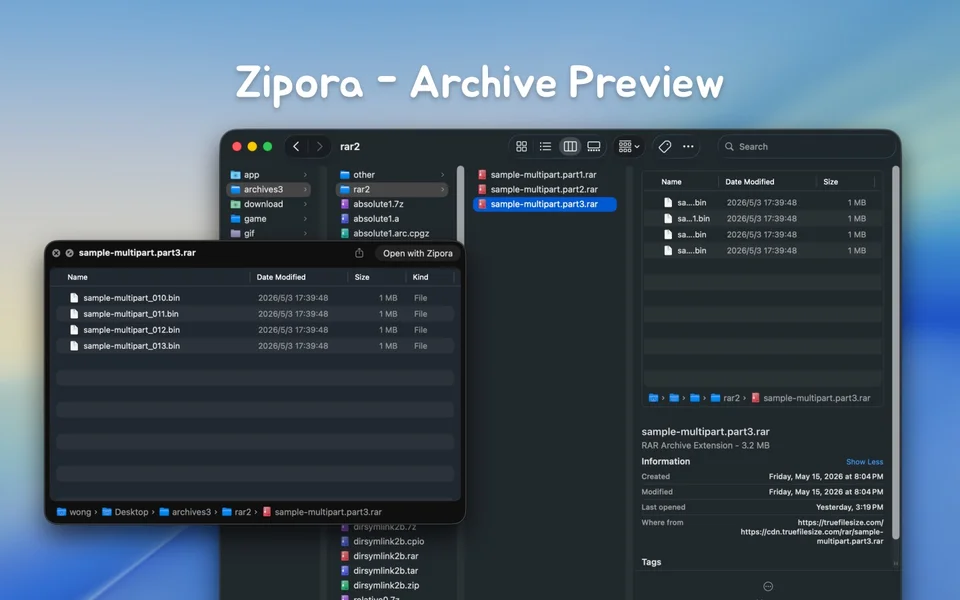Image resolution: width=960 pixels, height=600 pixels.
Task: Select the archives3 folder
Action: [x=269, y=189]
